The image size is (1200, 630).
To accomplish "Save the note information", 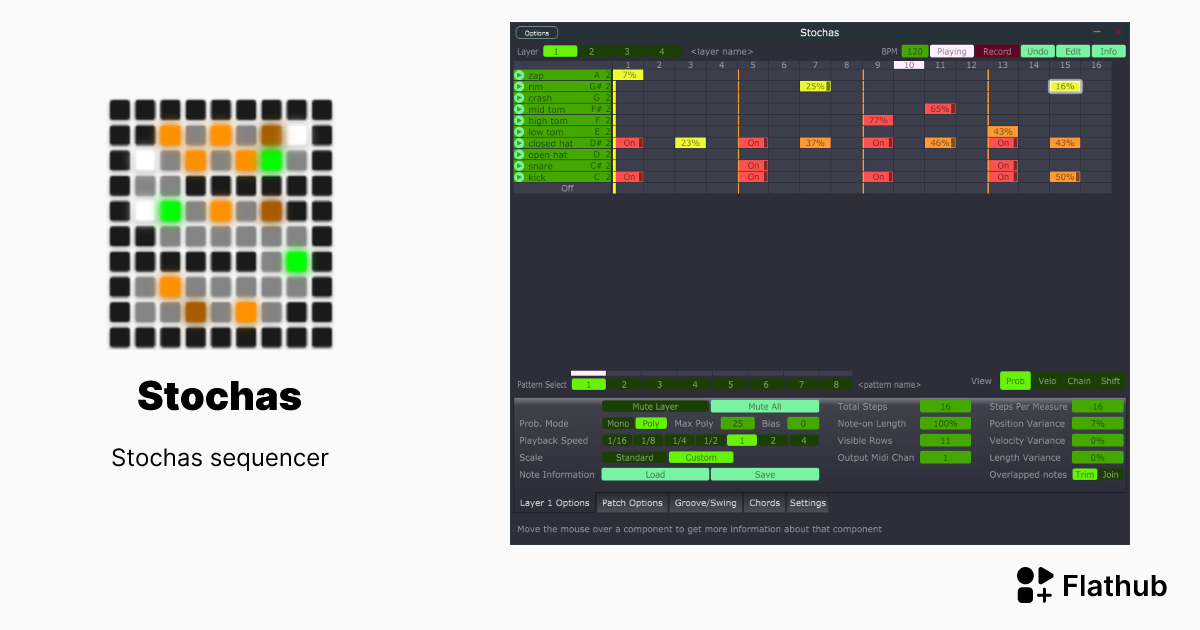I will (765, 474).
